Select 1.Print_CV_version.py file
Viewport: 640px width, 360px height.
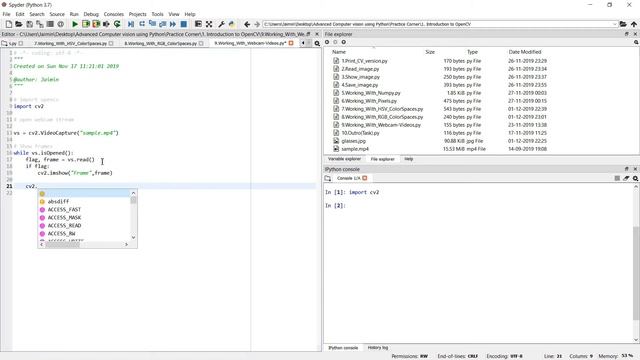(364, 61)
